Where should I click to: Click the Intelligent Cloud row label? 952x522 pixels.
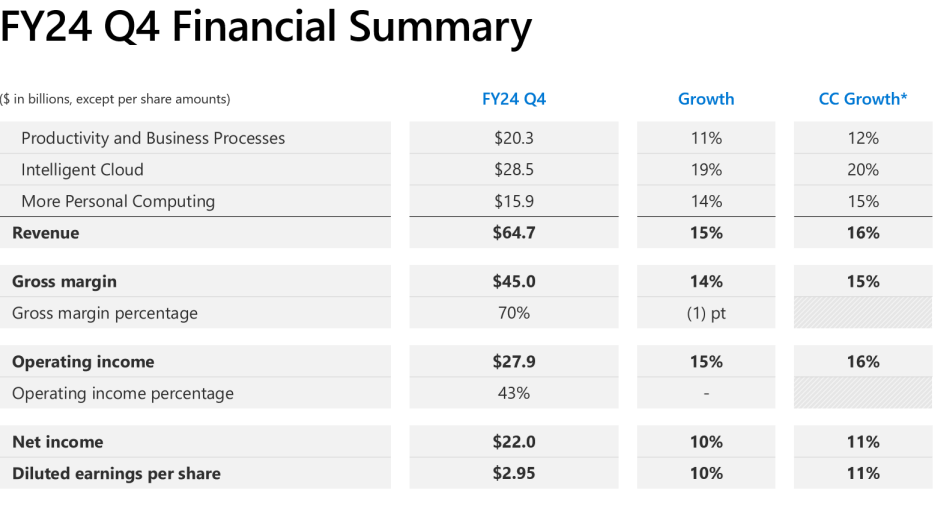[83, 170]
